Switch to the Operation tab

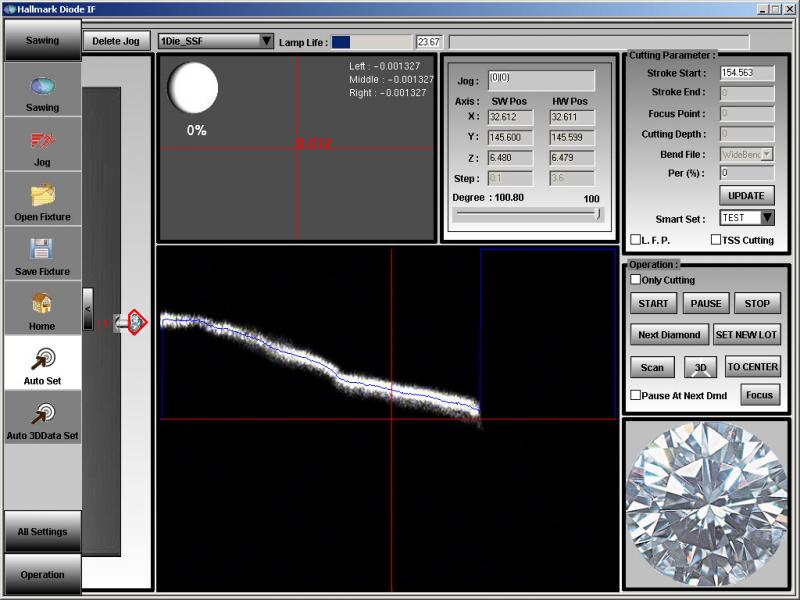42,575
